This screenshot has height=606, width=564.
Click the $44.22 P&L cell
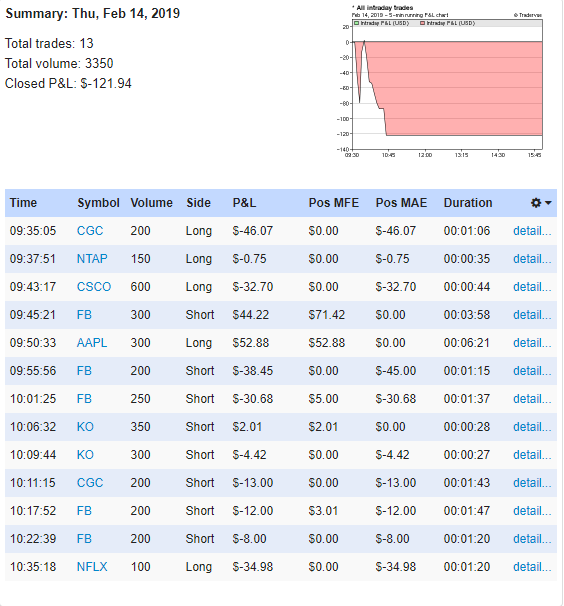[250, 315]
